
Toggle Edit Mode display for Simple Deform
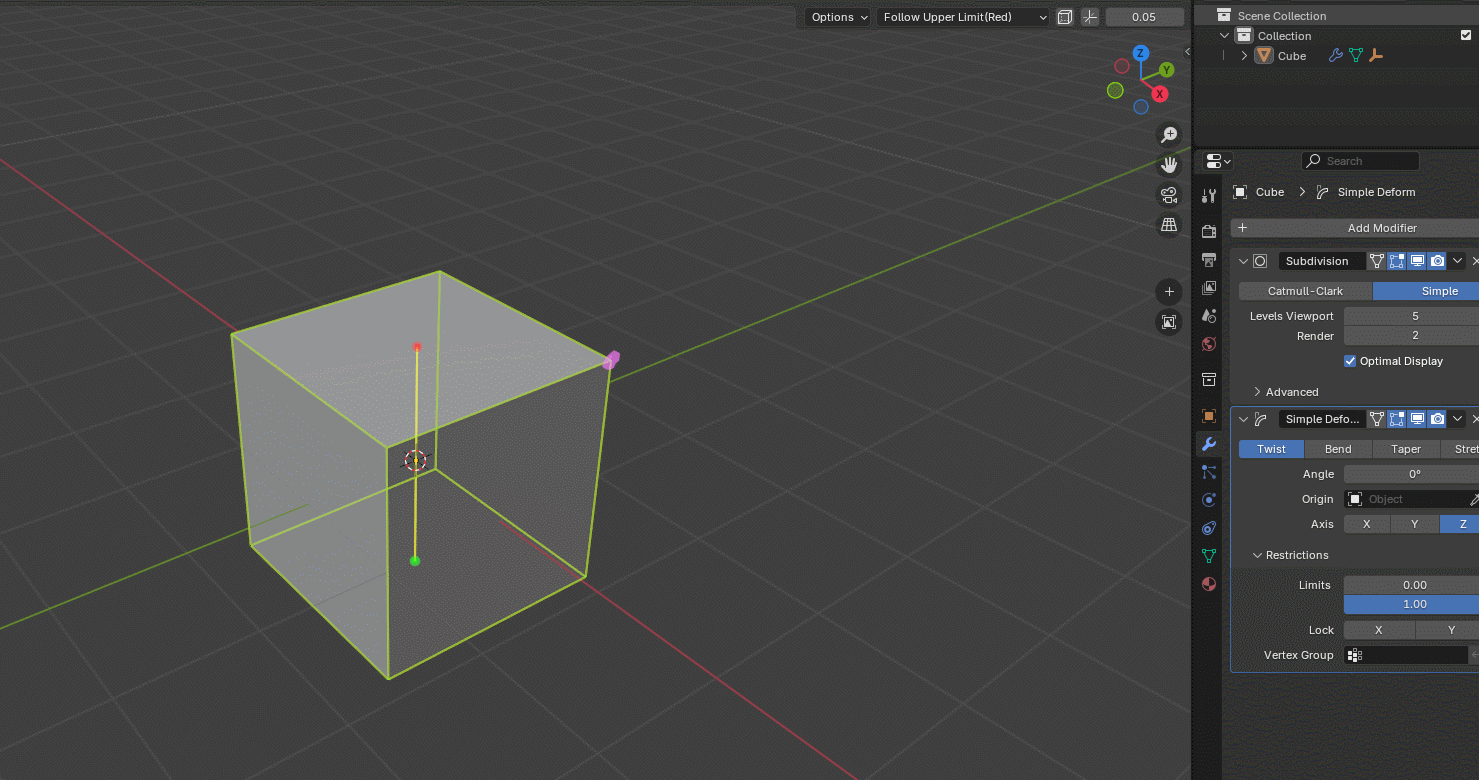click(1396, 419)
